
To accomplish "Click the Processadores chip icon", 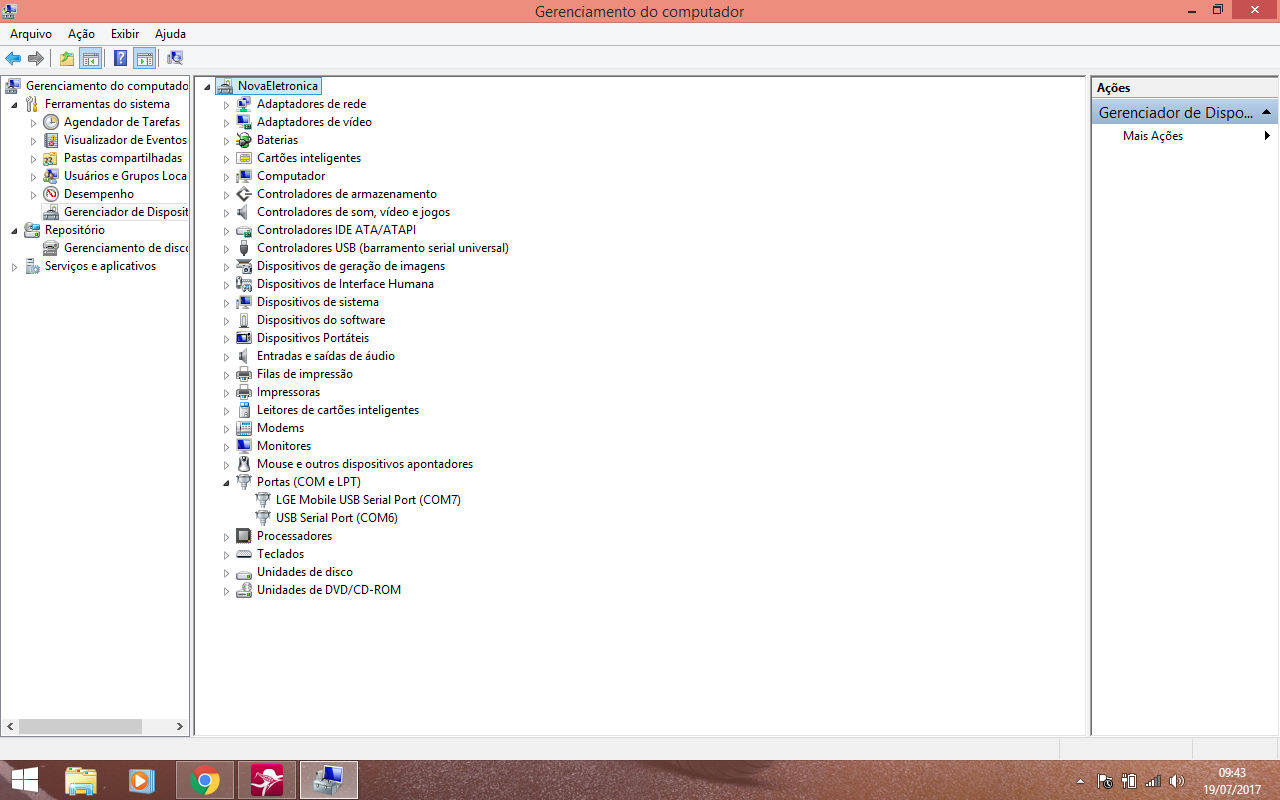I will pos(244,536).
